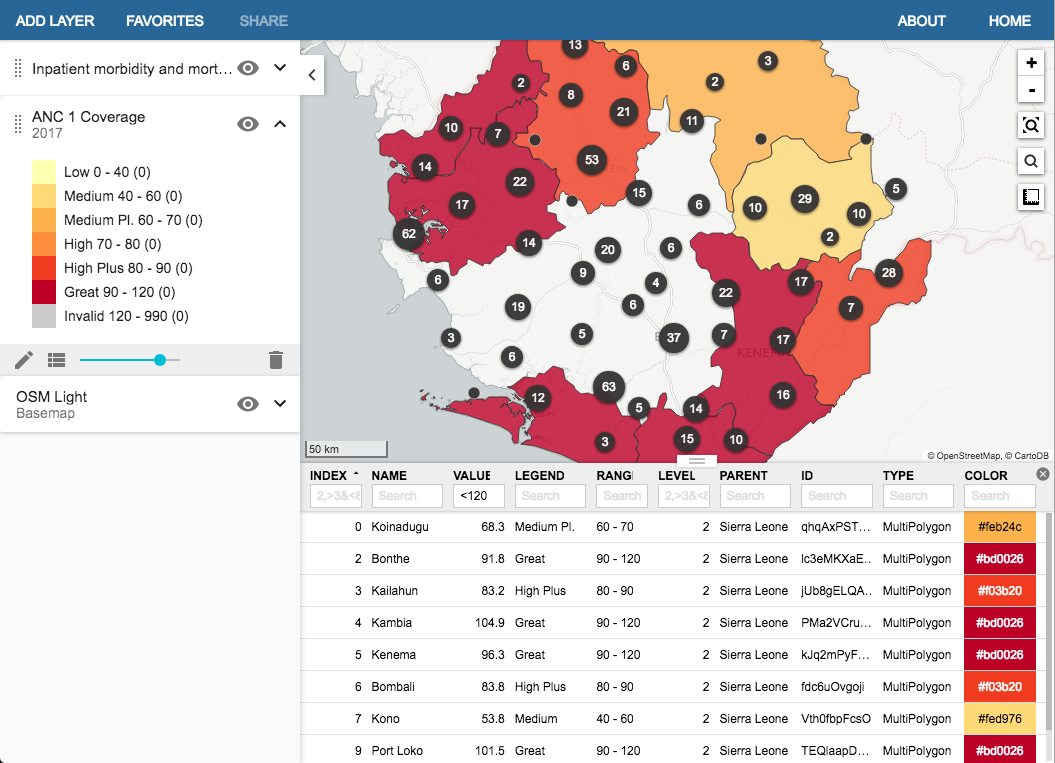The image size is (1055, 763).
Task: Click the zoom in plus button
Action: click(x=1031, y=62)
